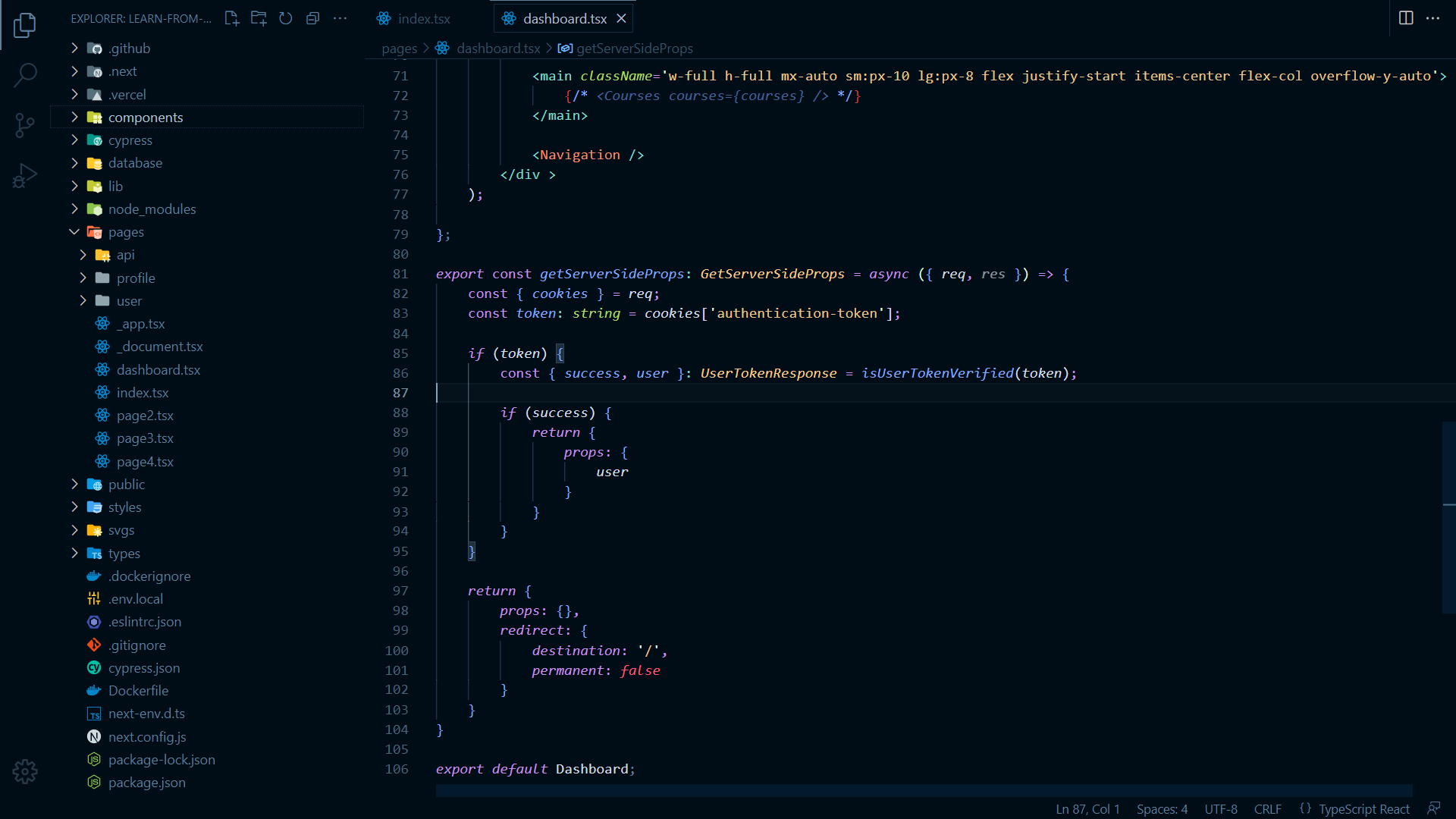1456x819 pixels.
Task: Open the cypress.json file
Action: coord(207,668)
